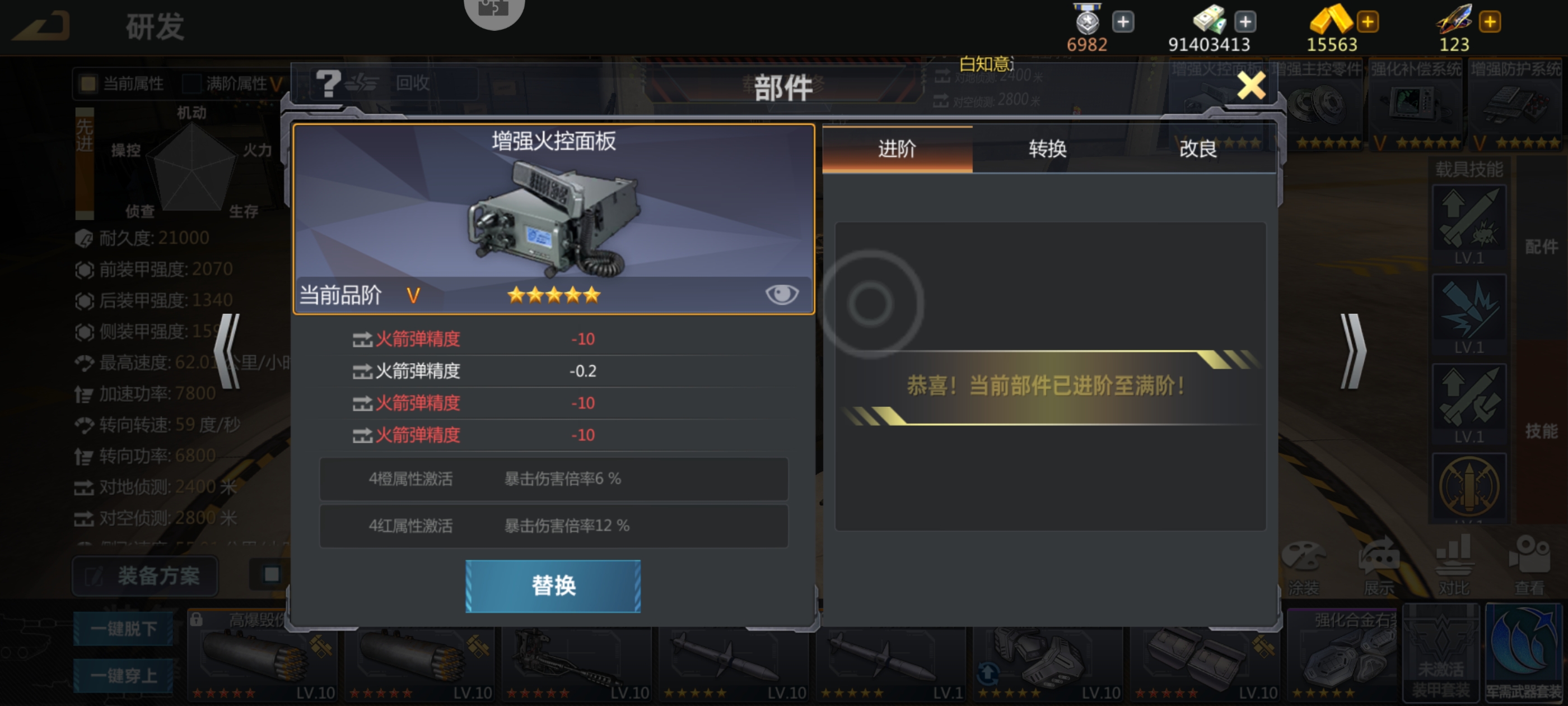Screen dimensions: 1568x706
Task: Switch to the 转换 tab
Action: [1048, 149]
